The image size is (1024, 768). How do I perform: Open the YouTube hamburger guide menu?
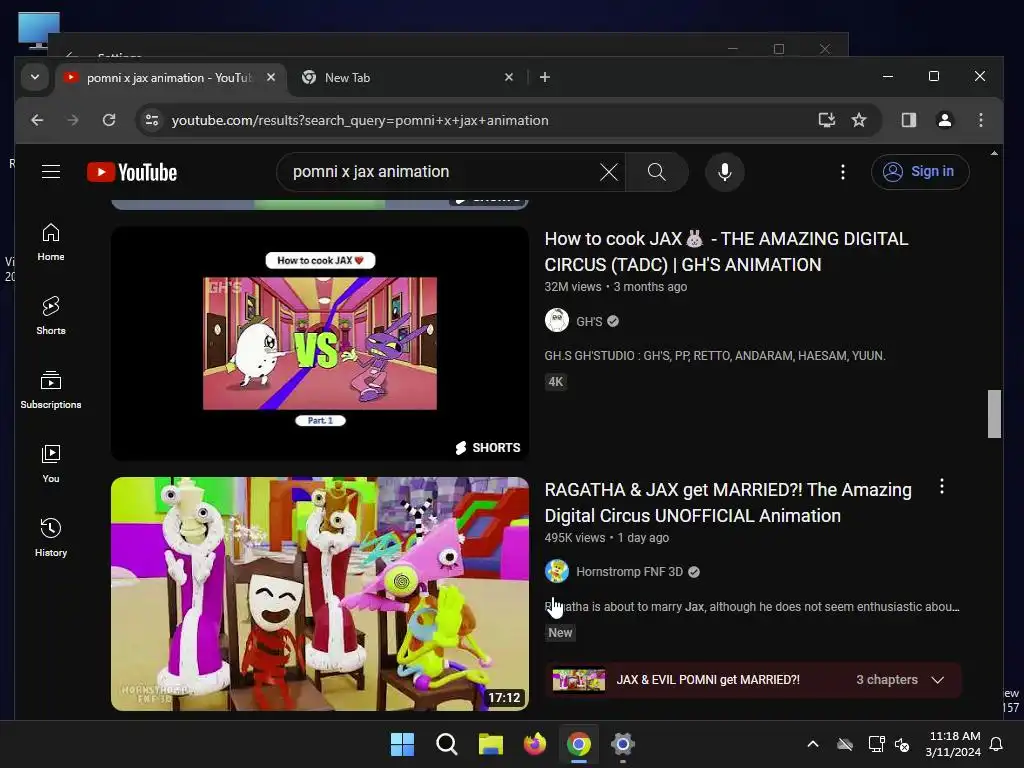pyautogui.click(x=51, y=172)
